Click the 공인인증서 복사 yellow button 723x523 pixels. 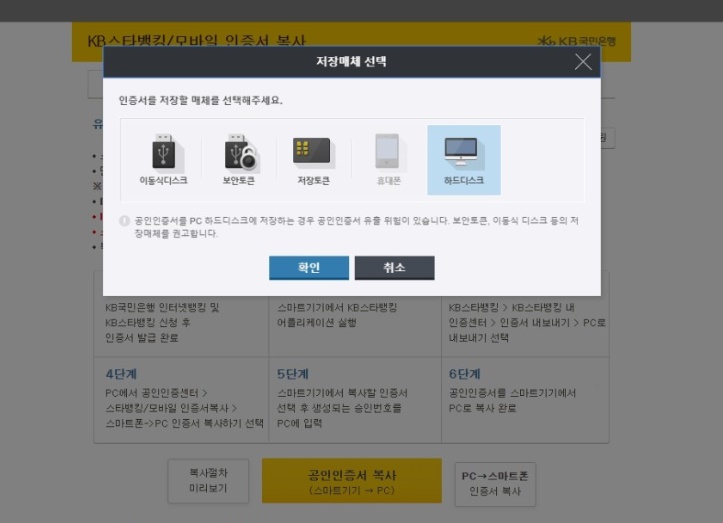352,481
